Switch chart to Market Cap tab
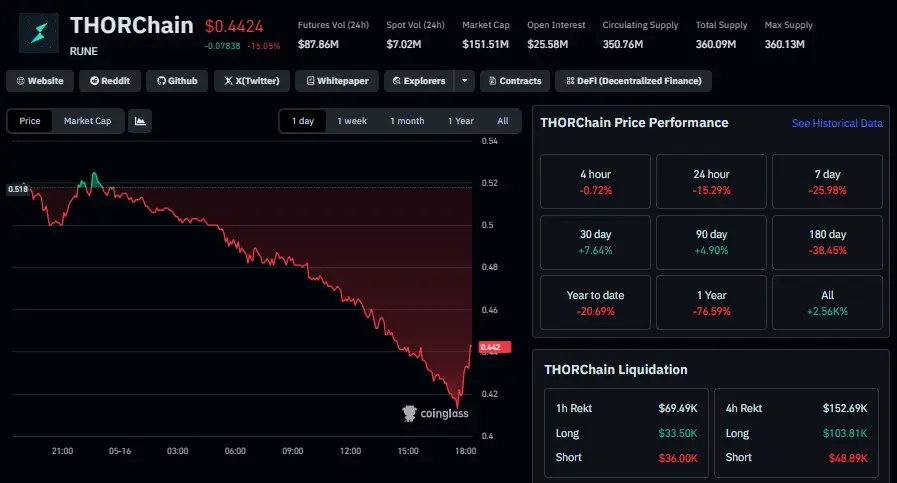This screenshot has width=897, height=483. coord(88,121)
